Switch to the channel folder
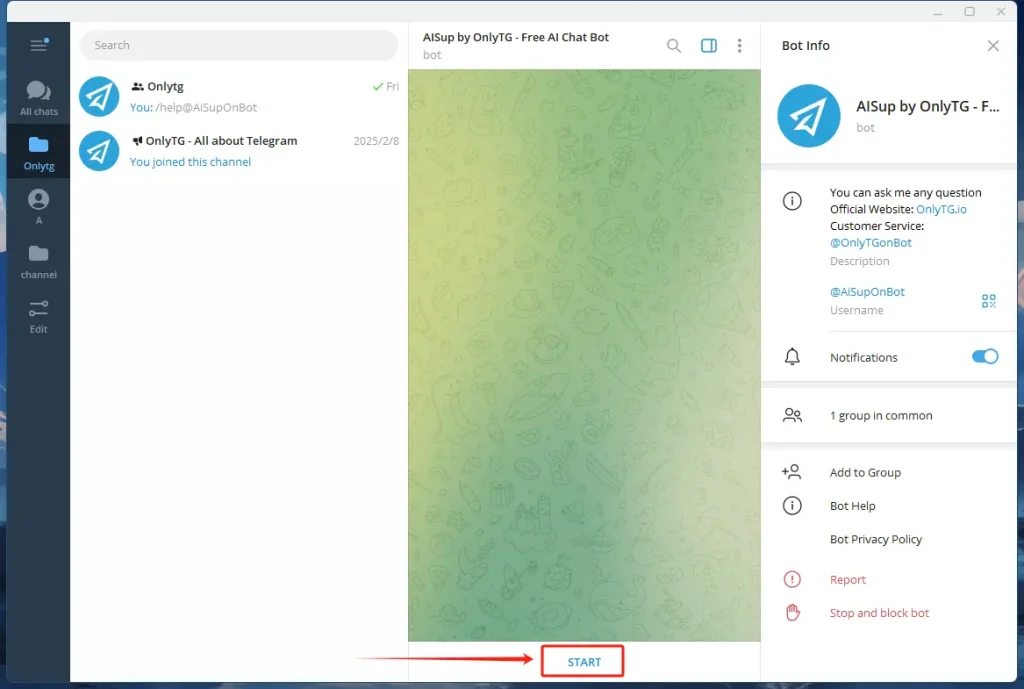The width and height of the screenshot is (1024, 689). click(38, 261)
